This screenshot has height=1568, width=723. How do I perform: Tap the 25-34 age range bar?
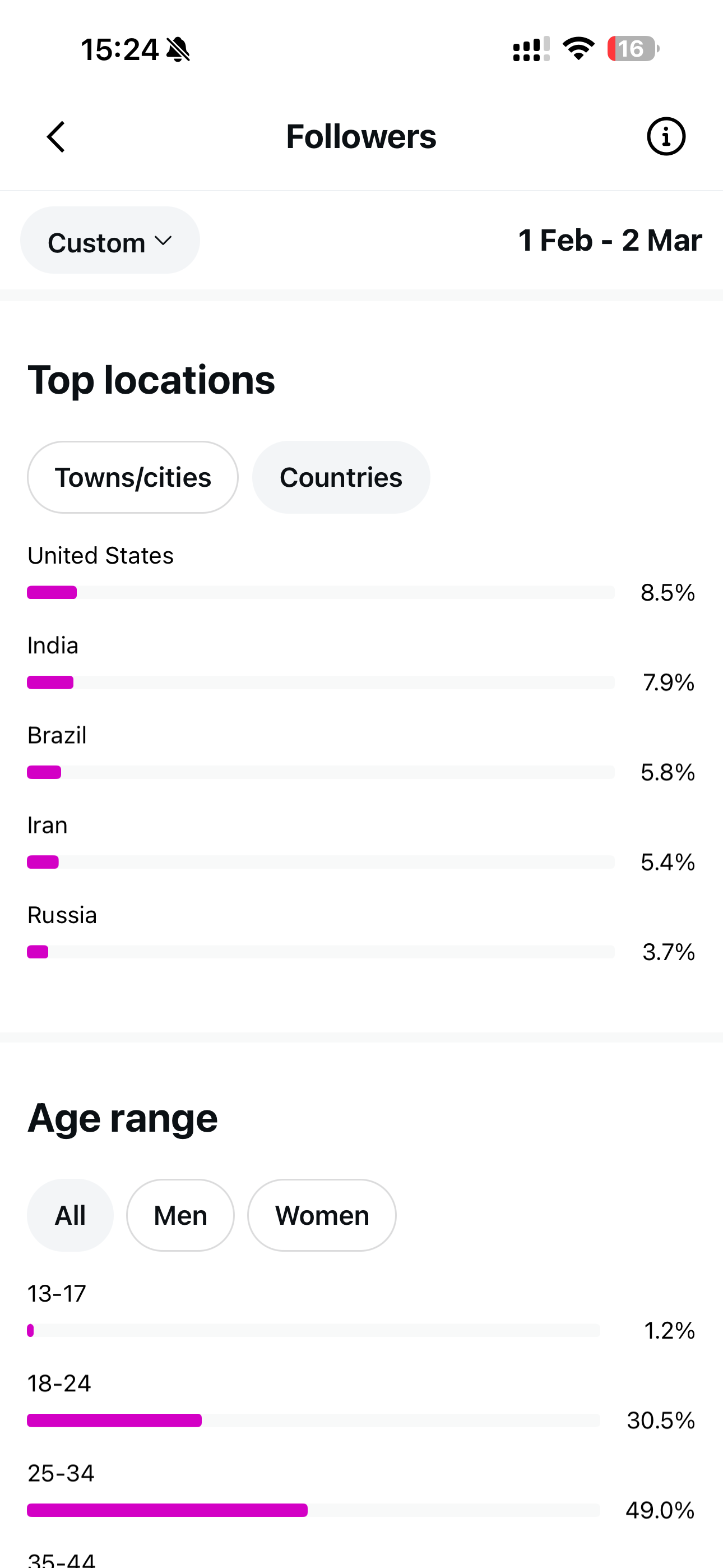click(313, 1510)
